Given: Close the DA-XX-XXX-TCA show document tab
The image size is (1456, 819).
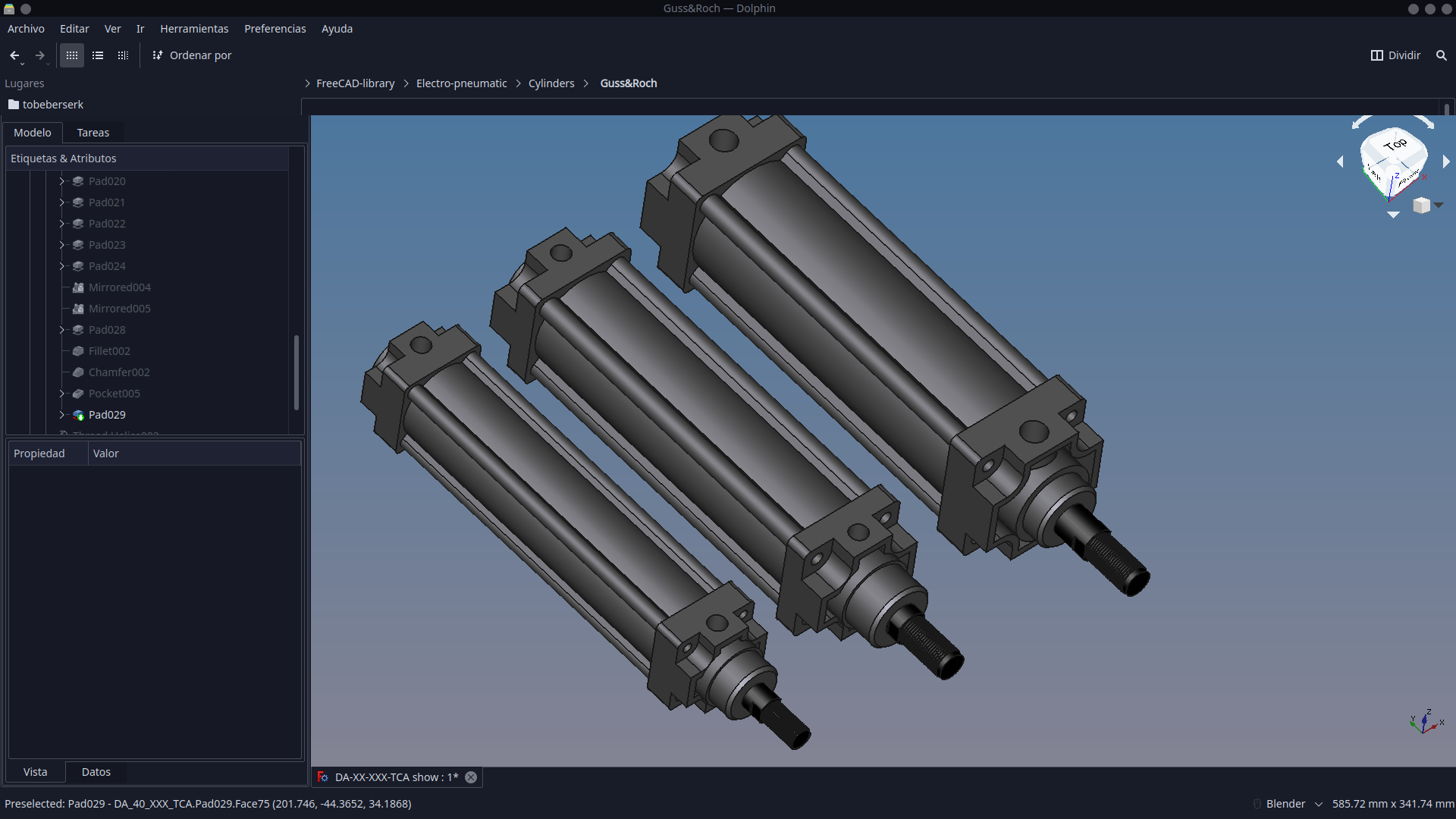Looking at the screenshot, I should [471, 777].
